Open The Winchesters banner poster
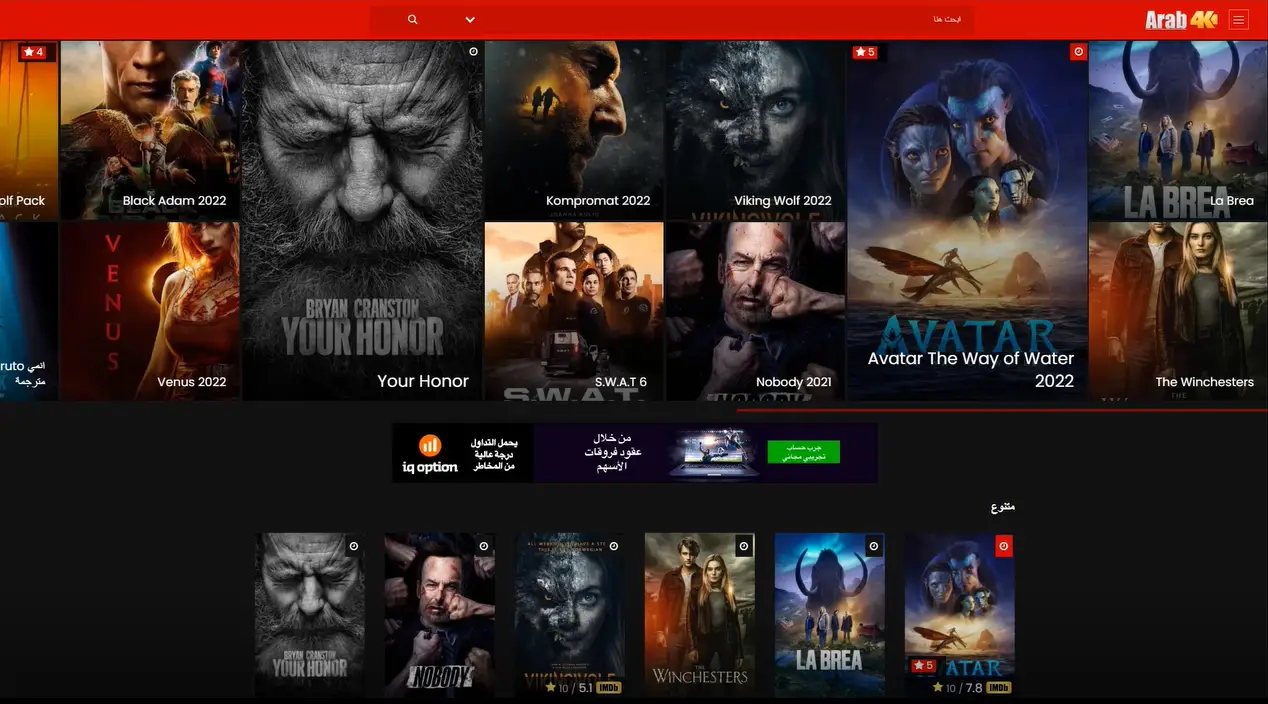The height and width of the screenshot is (704, 1268). pos(1178,311)
